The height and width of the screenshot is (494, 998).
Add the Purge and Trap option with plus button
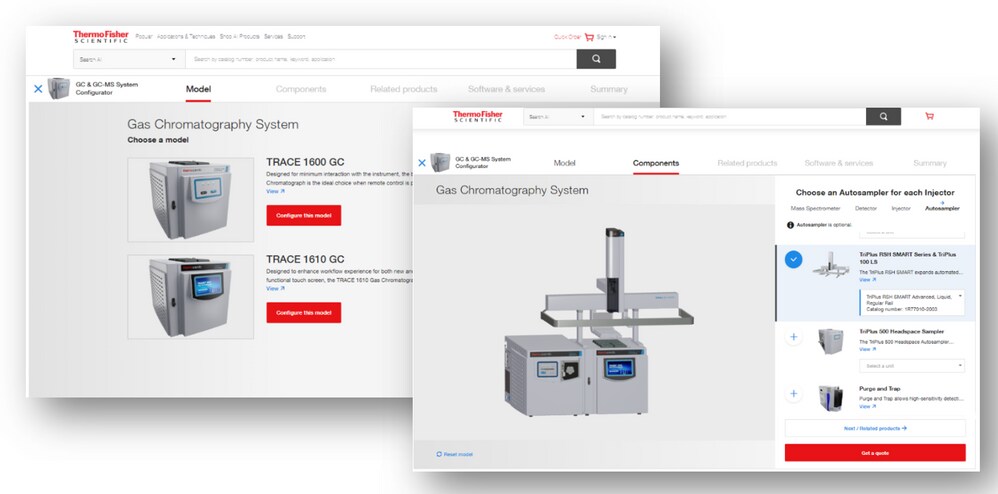pos(793,395)
